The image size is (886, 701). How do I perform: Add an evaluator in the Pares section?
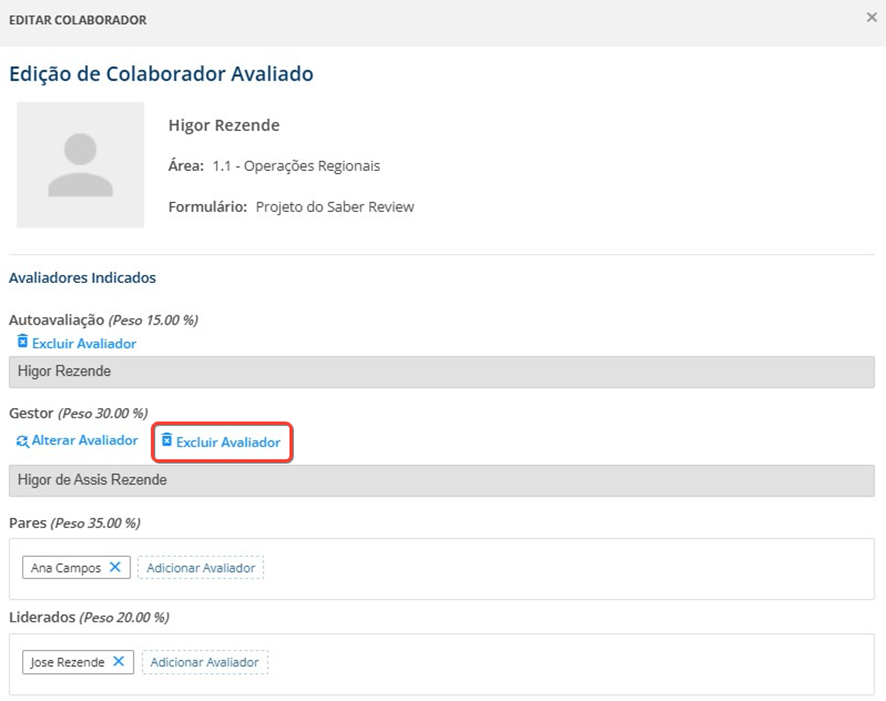(x=201, y=568)
